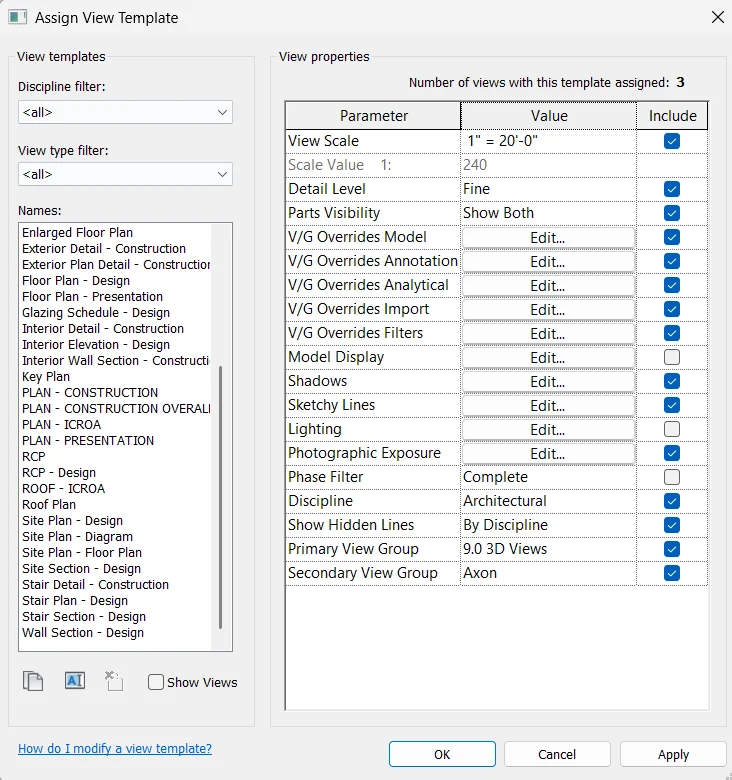This screenshot has height=780, width=732.
Task: Click the Duplicate view template icon
Action: [33, 682]
